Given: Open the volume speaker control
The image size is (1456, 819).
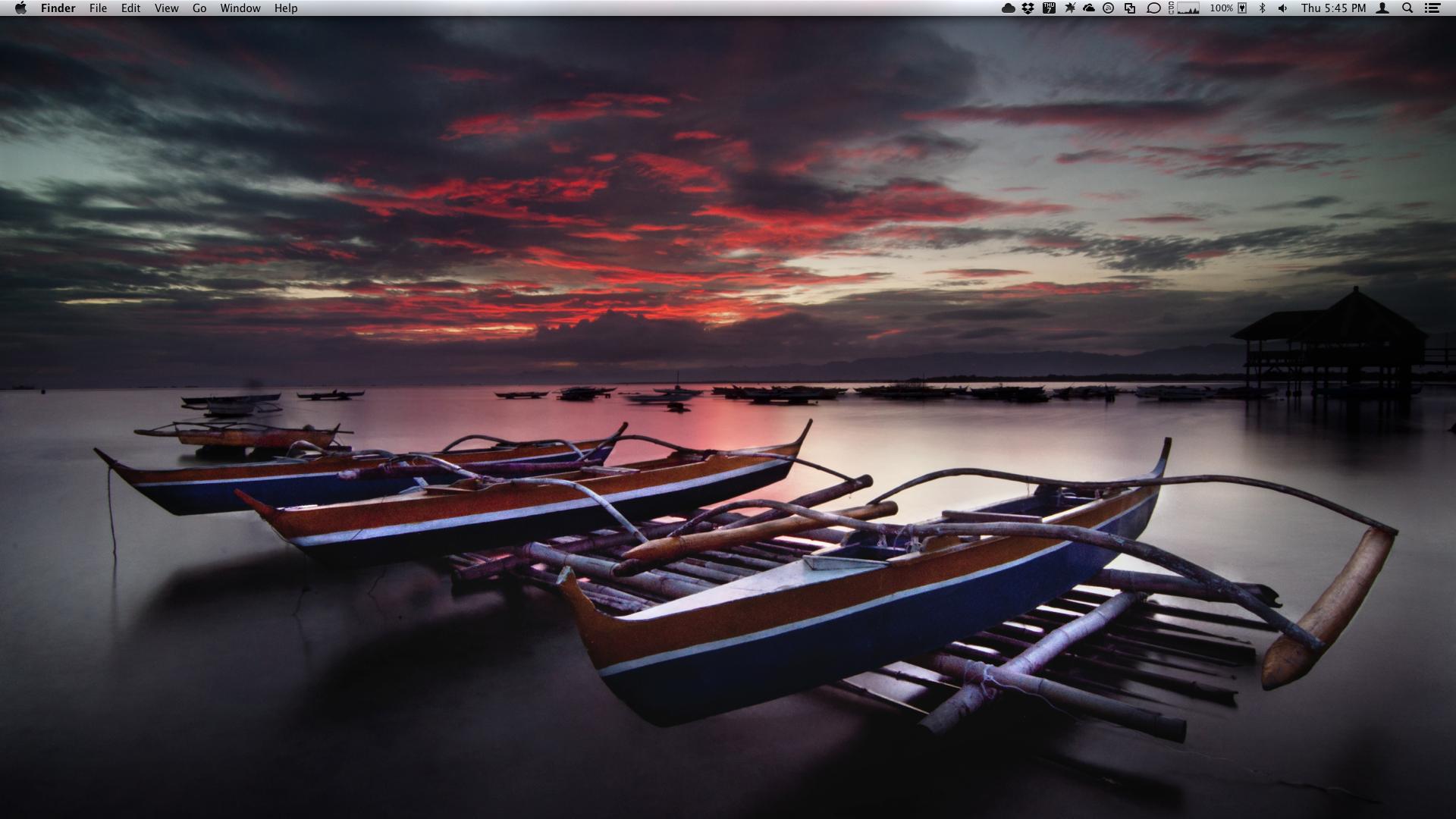Looking at the screenshot, I should [x=1282, y=8].
